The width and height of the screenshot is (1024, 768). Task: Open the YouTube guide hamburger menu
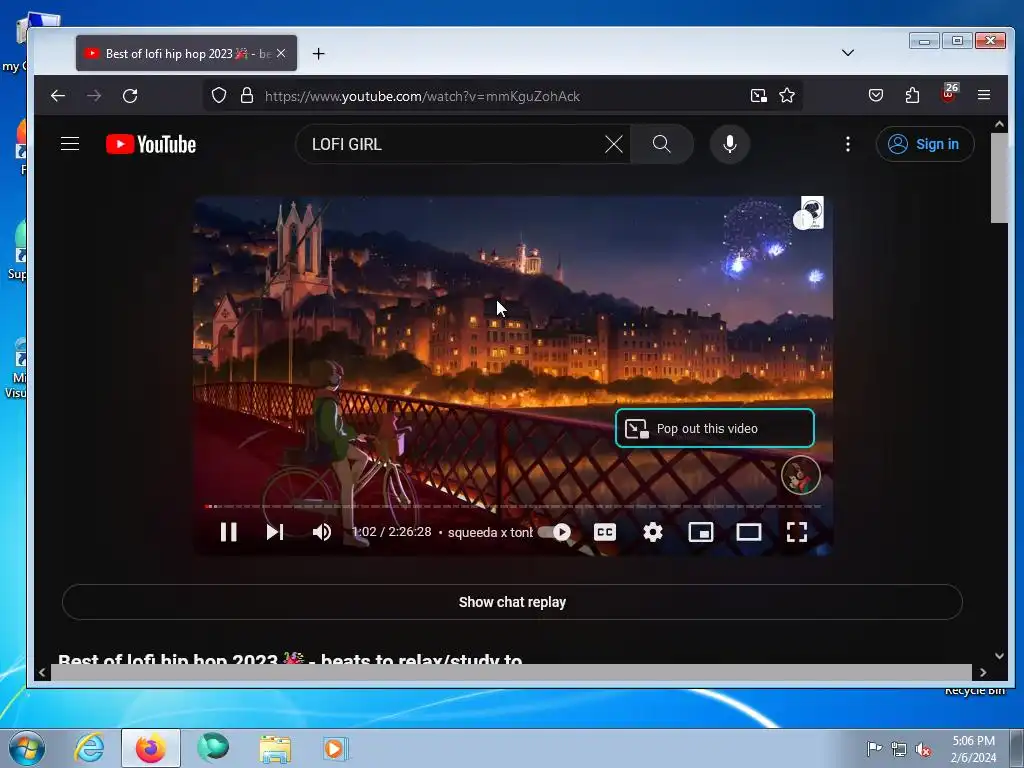pos(70,144)
